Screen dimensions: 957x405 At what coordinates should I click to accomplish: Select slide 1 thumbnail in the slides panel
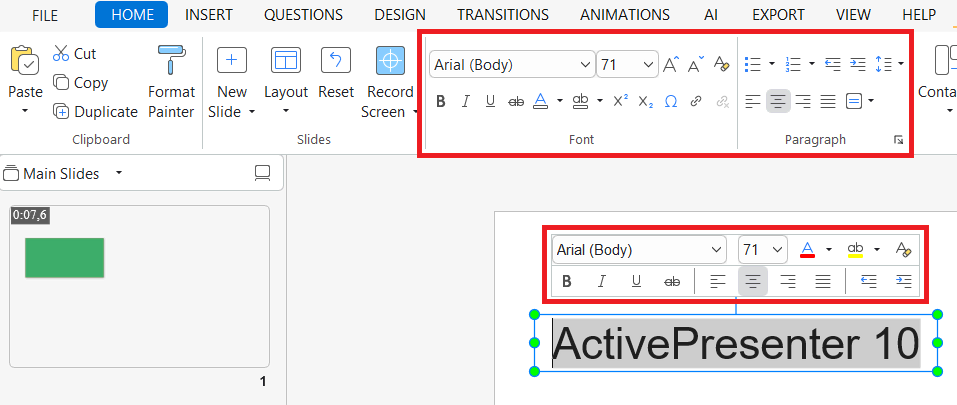(139, 286)
